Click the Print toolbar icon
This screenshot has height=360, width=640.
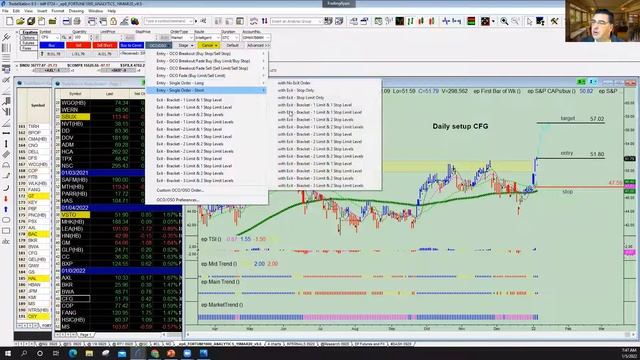coord(77,21)
